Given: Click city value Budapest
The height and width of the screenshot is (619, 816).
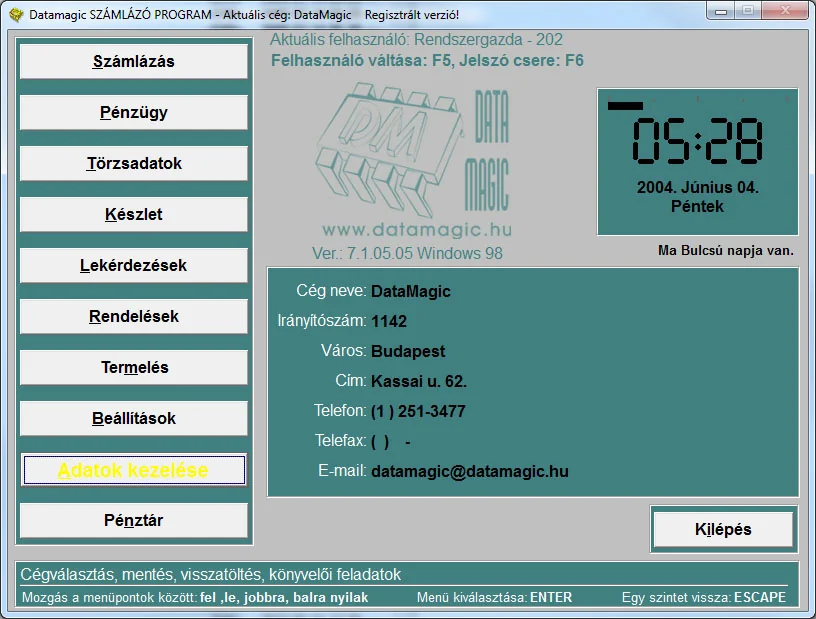Looking at the screenshot, I should tap(408, 351).
